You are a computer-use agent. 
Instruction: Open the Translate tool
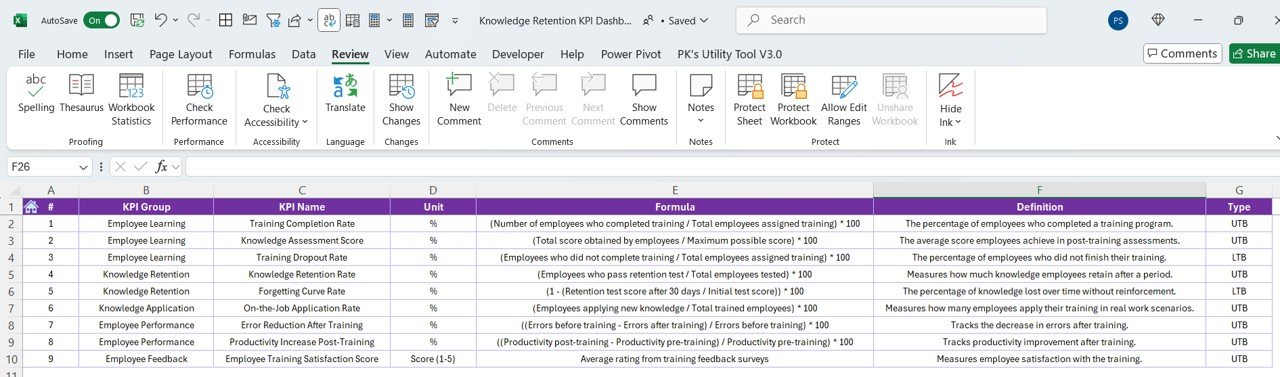pos(345,93)
